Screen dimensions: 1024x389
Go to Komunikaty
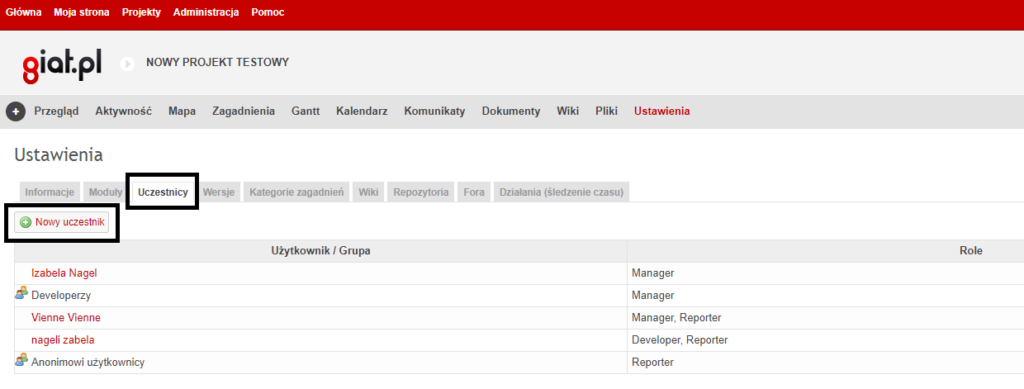(434, 111)
